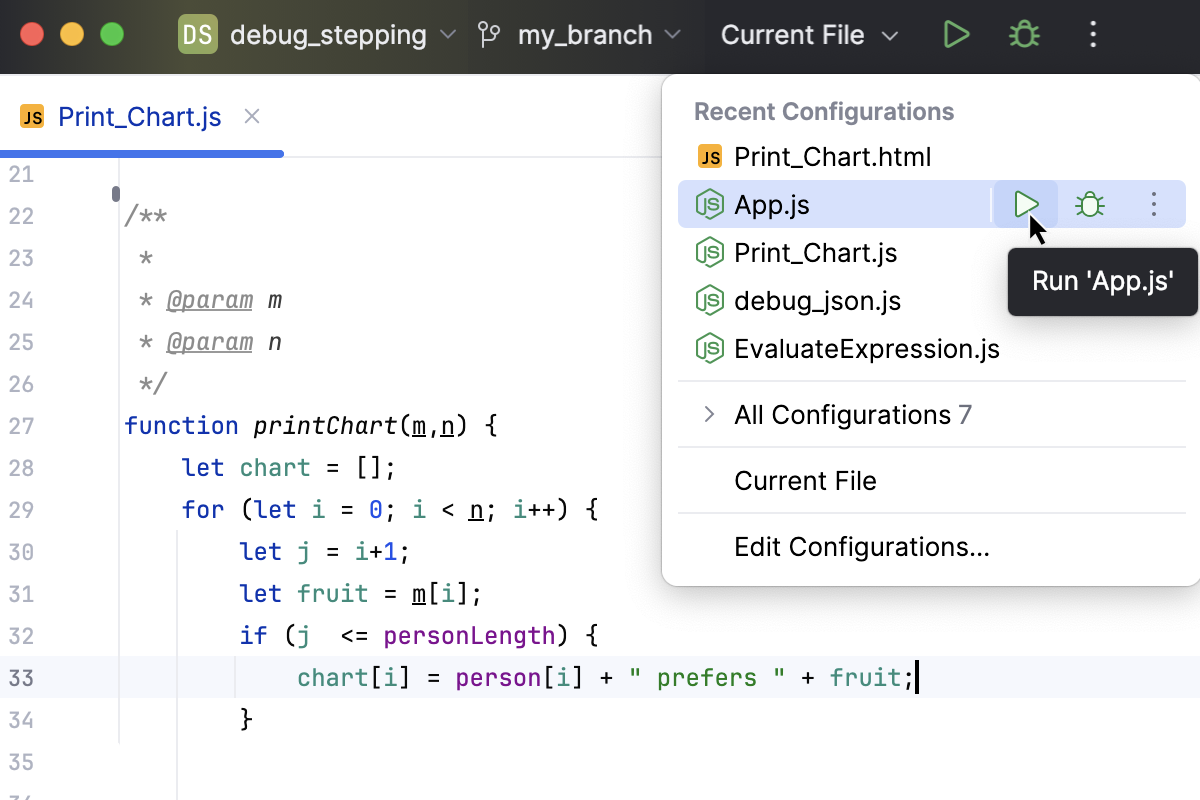Run the App.js configuration
Image resolution: width=1200 pixels, height=800 pixels.
click(x=1026, y=205)
